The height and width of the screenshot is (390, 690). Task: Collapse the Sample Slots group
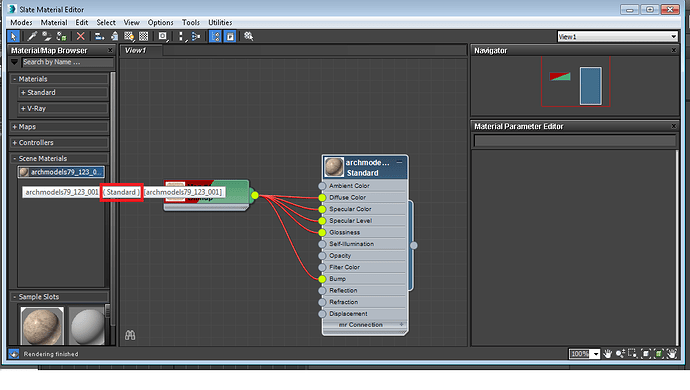click(59, 297)
